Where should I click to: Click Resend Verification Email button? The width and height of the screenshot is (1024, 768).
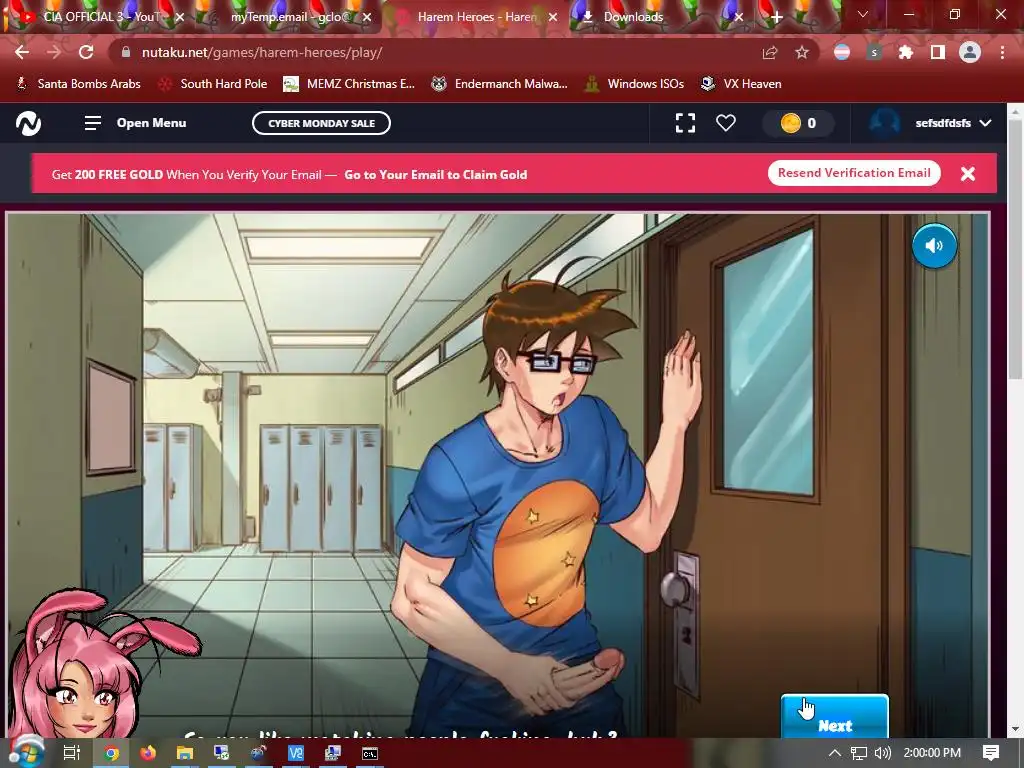click(x=854, y=173)
